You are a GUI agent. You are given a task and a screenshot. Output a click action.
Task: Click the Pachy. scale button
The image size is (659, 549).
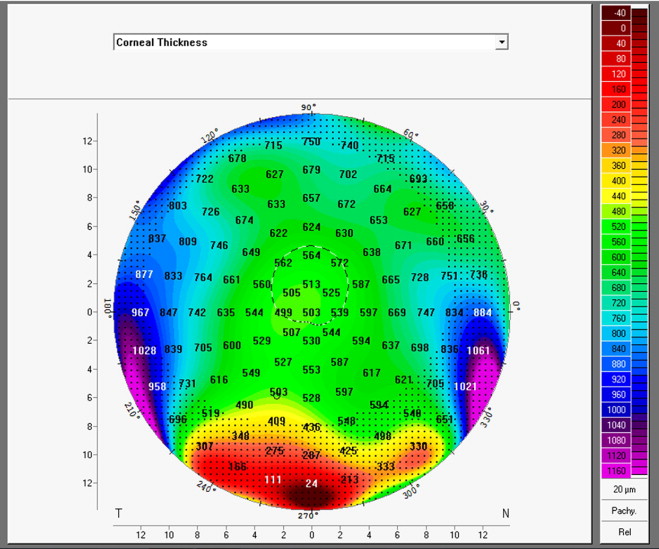coord(625,511)
